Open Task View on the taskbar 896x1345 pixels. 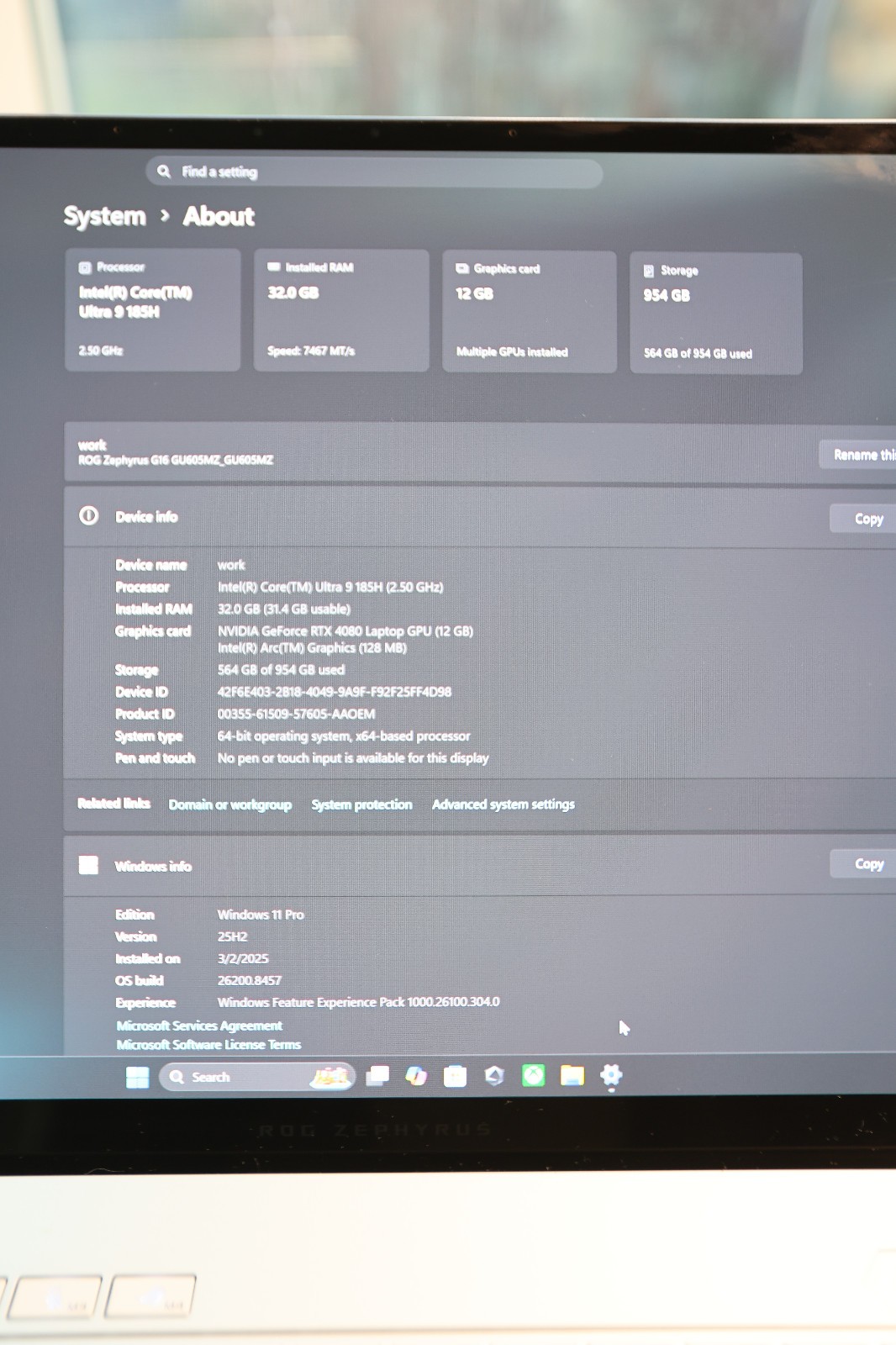[377, 1076]
